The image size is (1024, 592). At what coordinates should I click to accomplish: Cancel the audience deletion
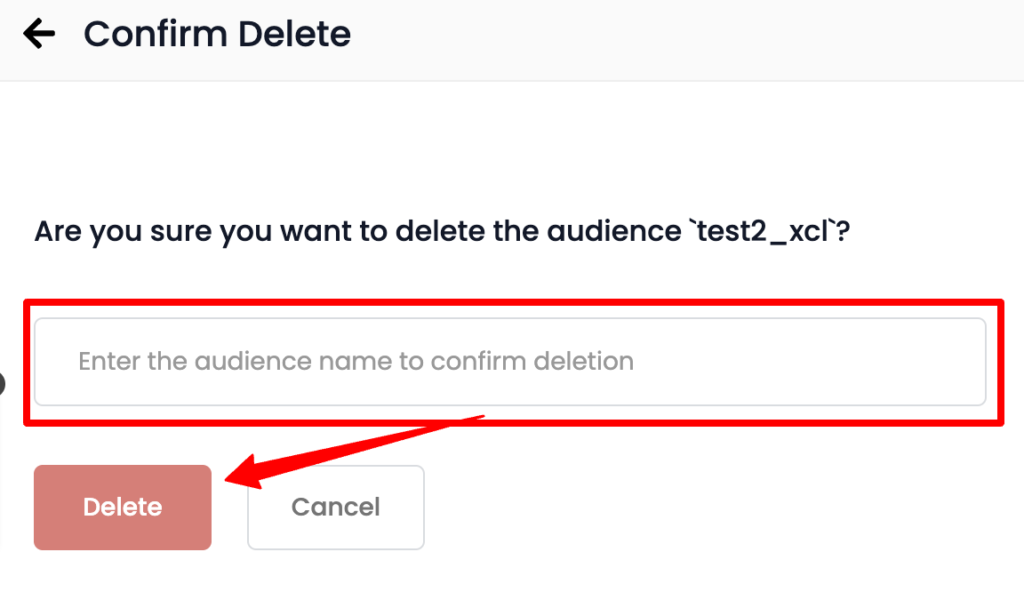point(335,507)
